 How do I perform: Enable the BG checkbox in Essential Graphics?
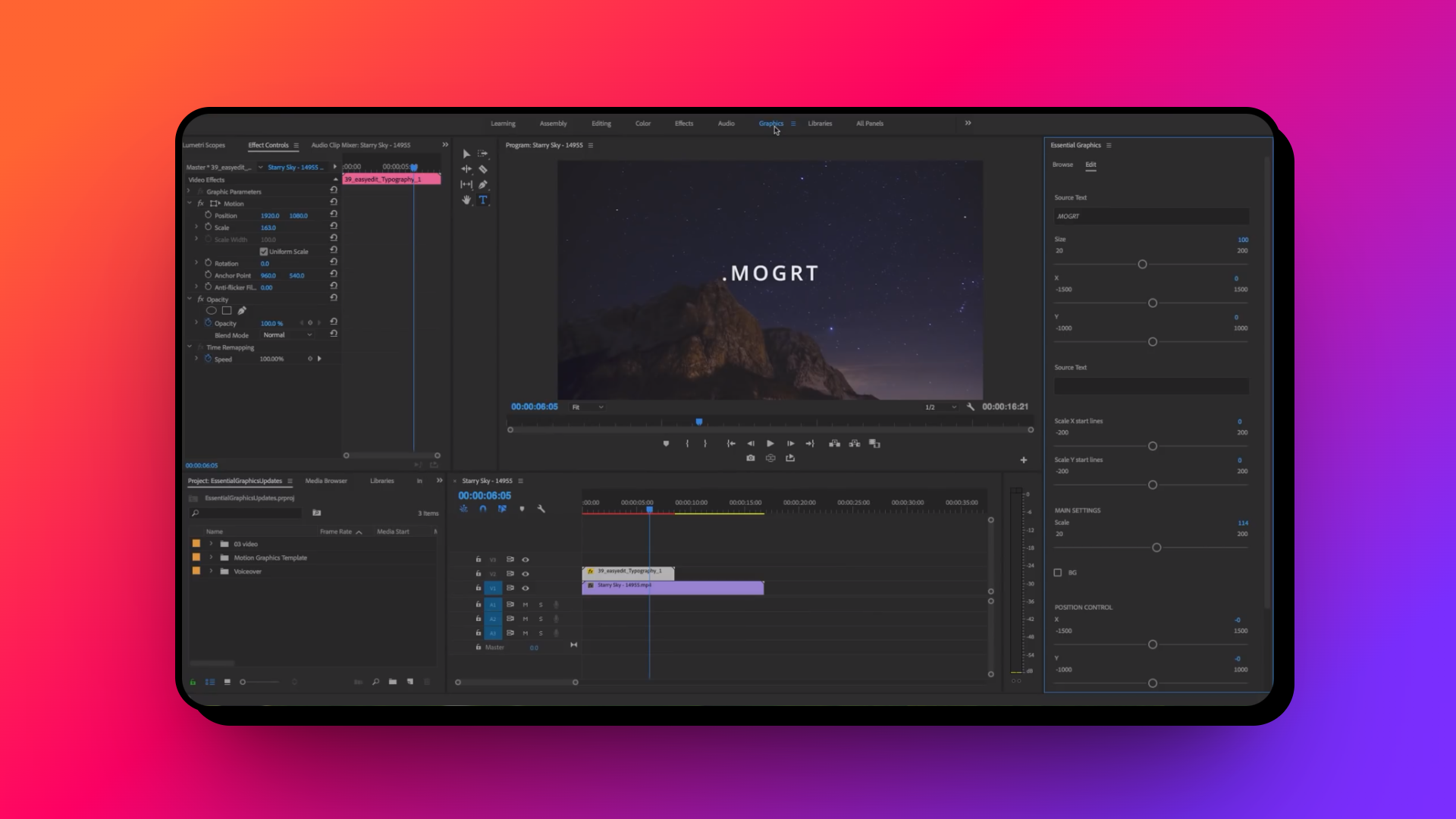click(1058, 573)
